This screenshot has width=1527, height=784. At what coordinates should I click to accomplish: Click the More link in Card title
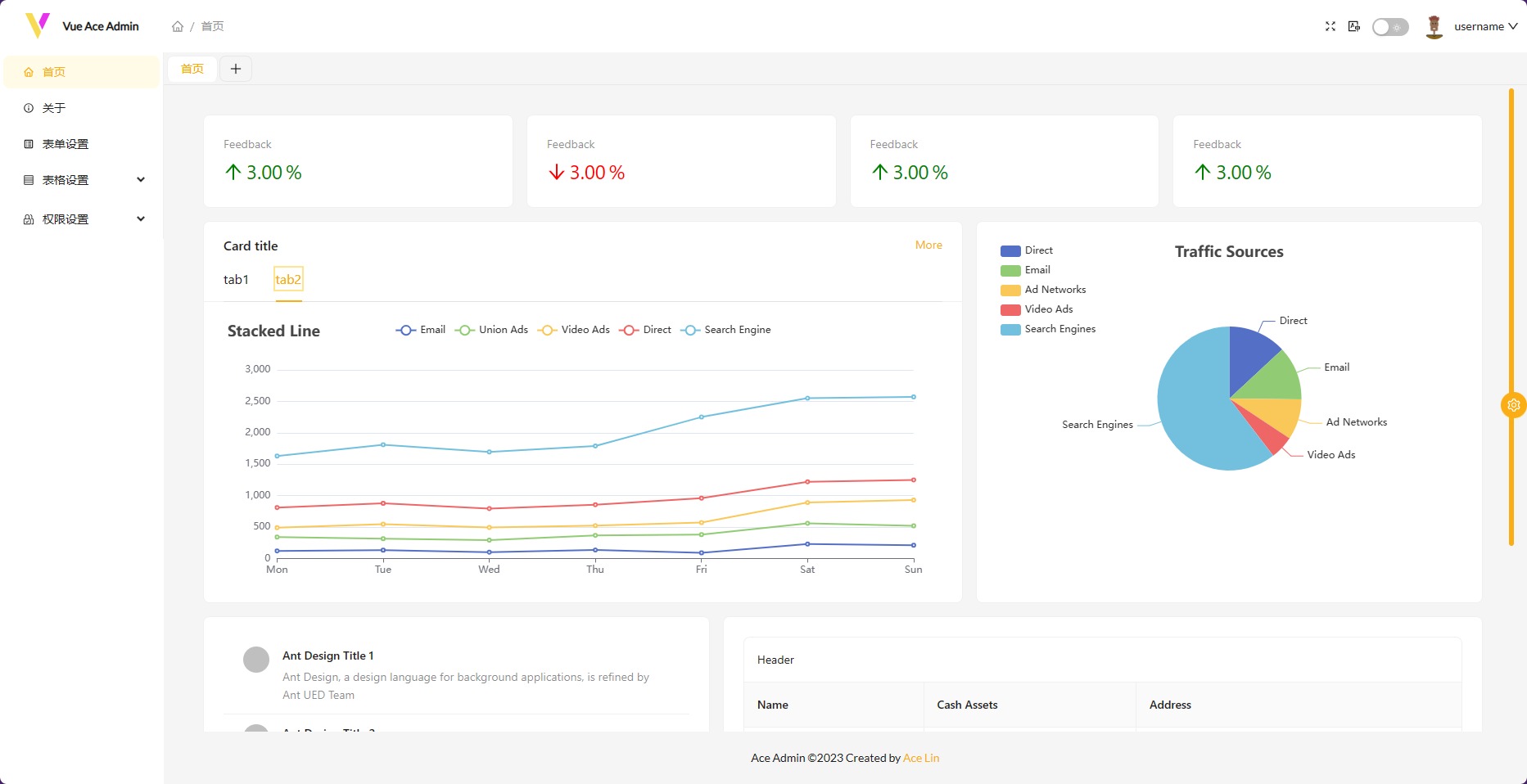(928, 245)
